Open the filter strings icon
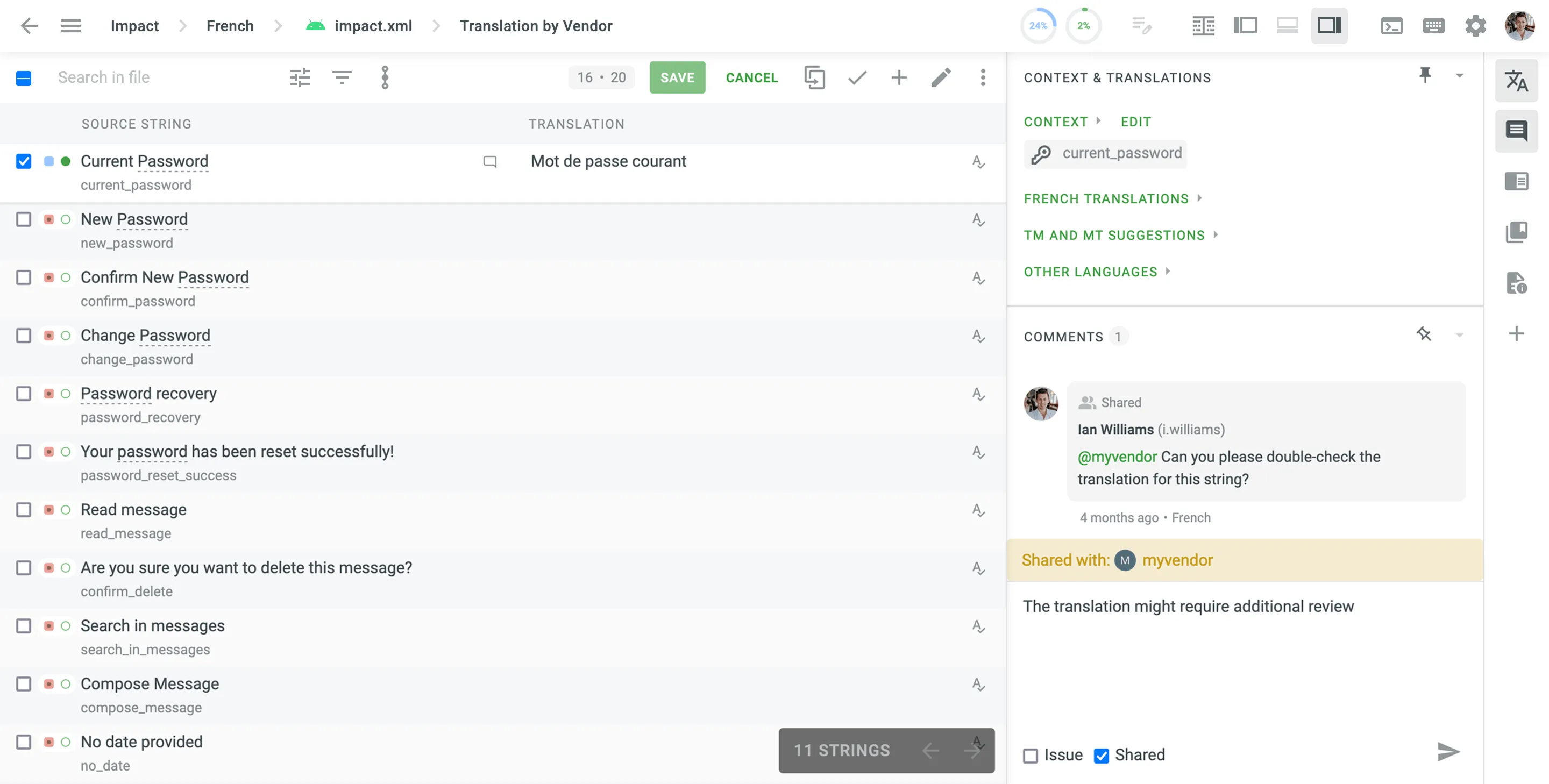1549x784 pixels. coord(342,77)
